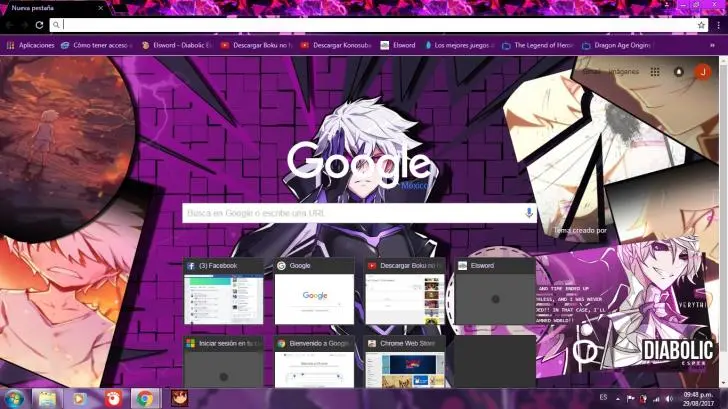Image resolution: width=728 pixels, height=409 pixels.
Task: Open Google notifications bell
Action: tap(679, 72)
